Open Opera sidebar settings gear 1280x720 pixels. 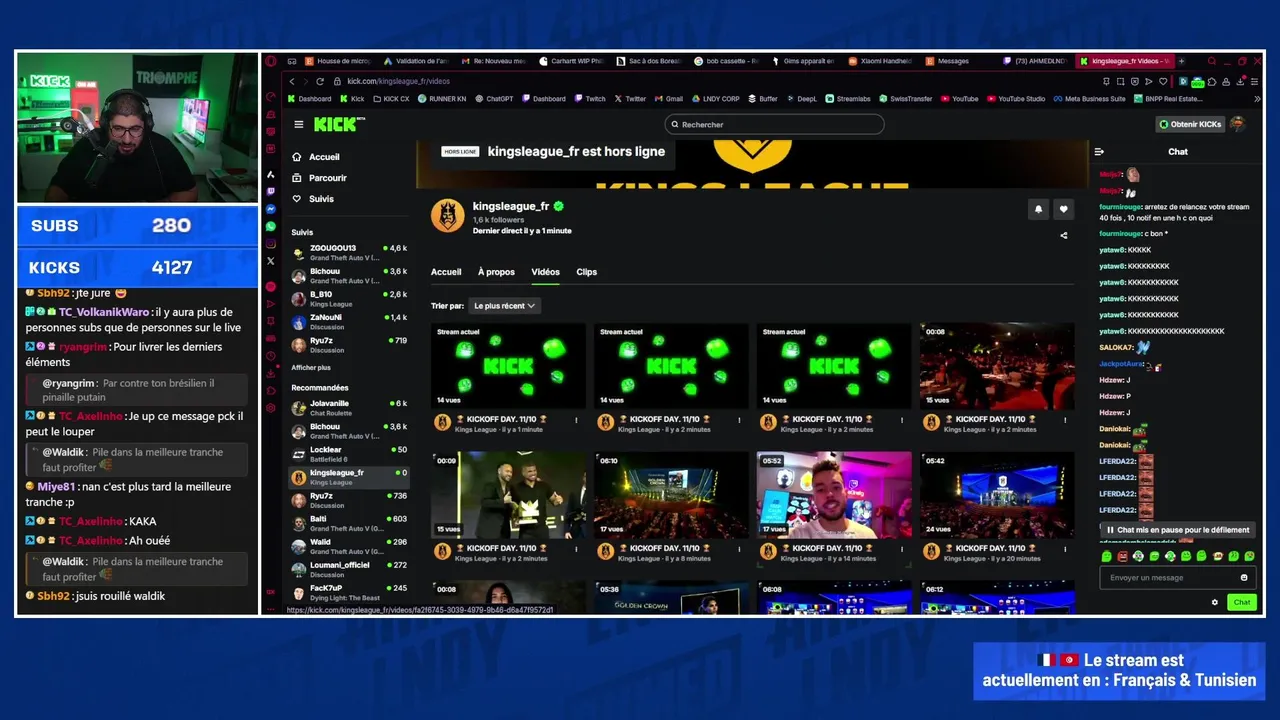click(x=271, y=408)
